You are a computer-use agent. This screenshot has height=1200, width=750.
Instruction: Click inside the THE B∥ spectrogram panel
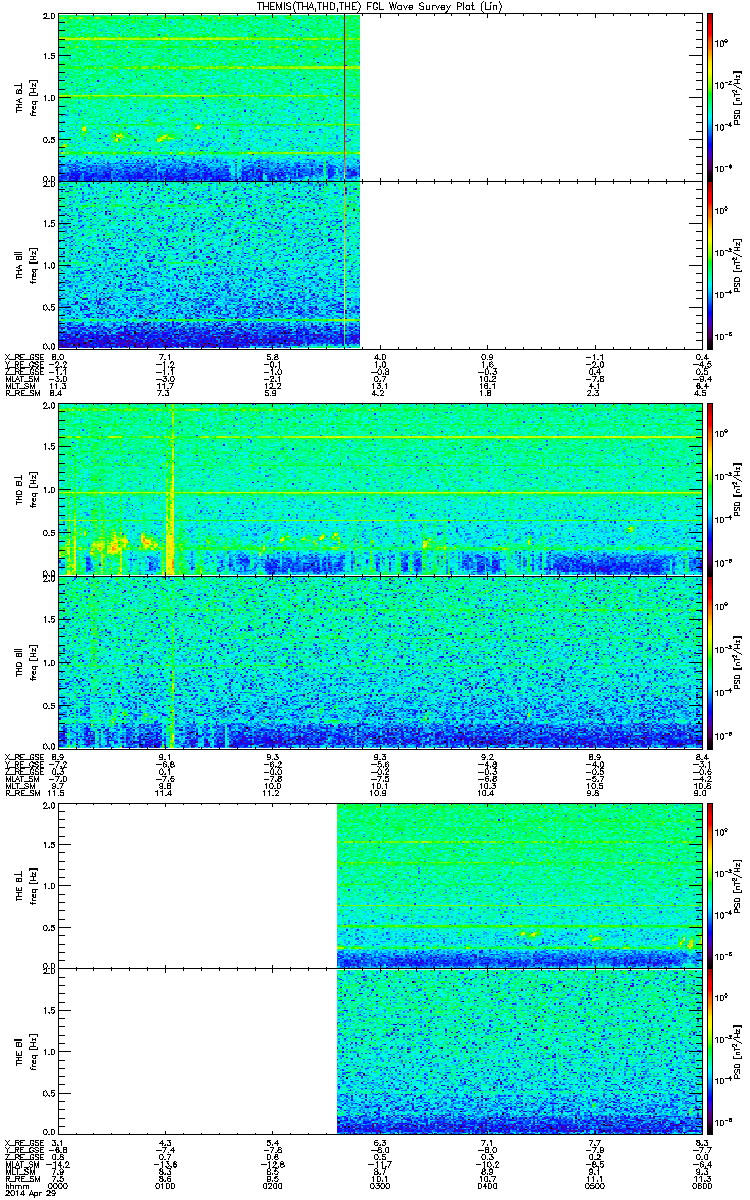pyautogui.click(x=520, y=1053)
